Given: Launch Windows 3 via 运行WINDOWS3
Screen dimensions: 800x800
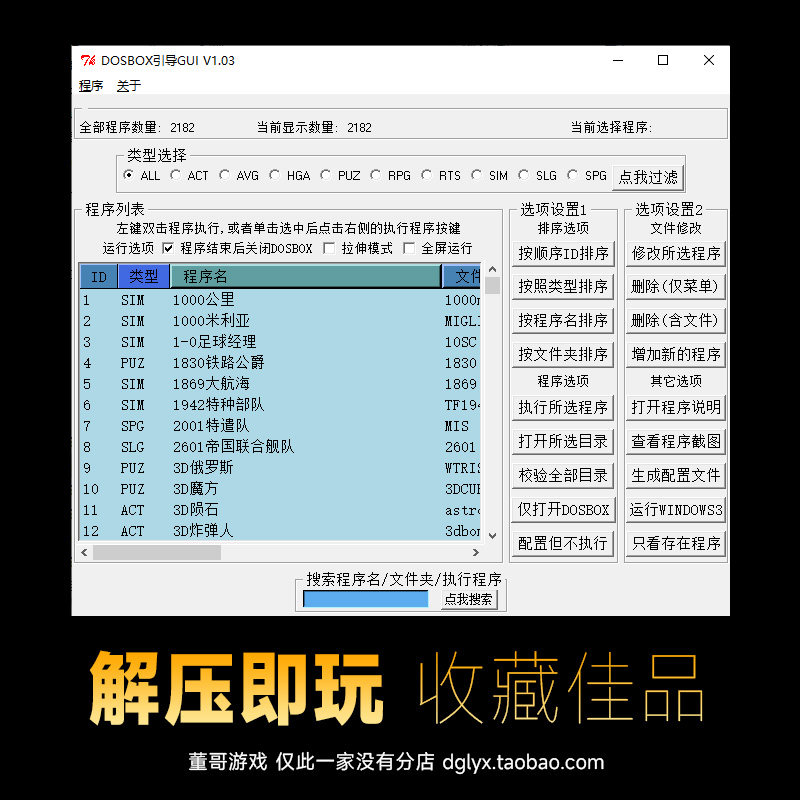Looking at the screenshot, I should click(675, 508).
